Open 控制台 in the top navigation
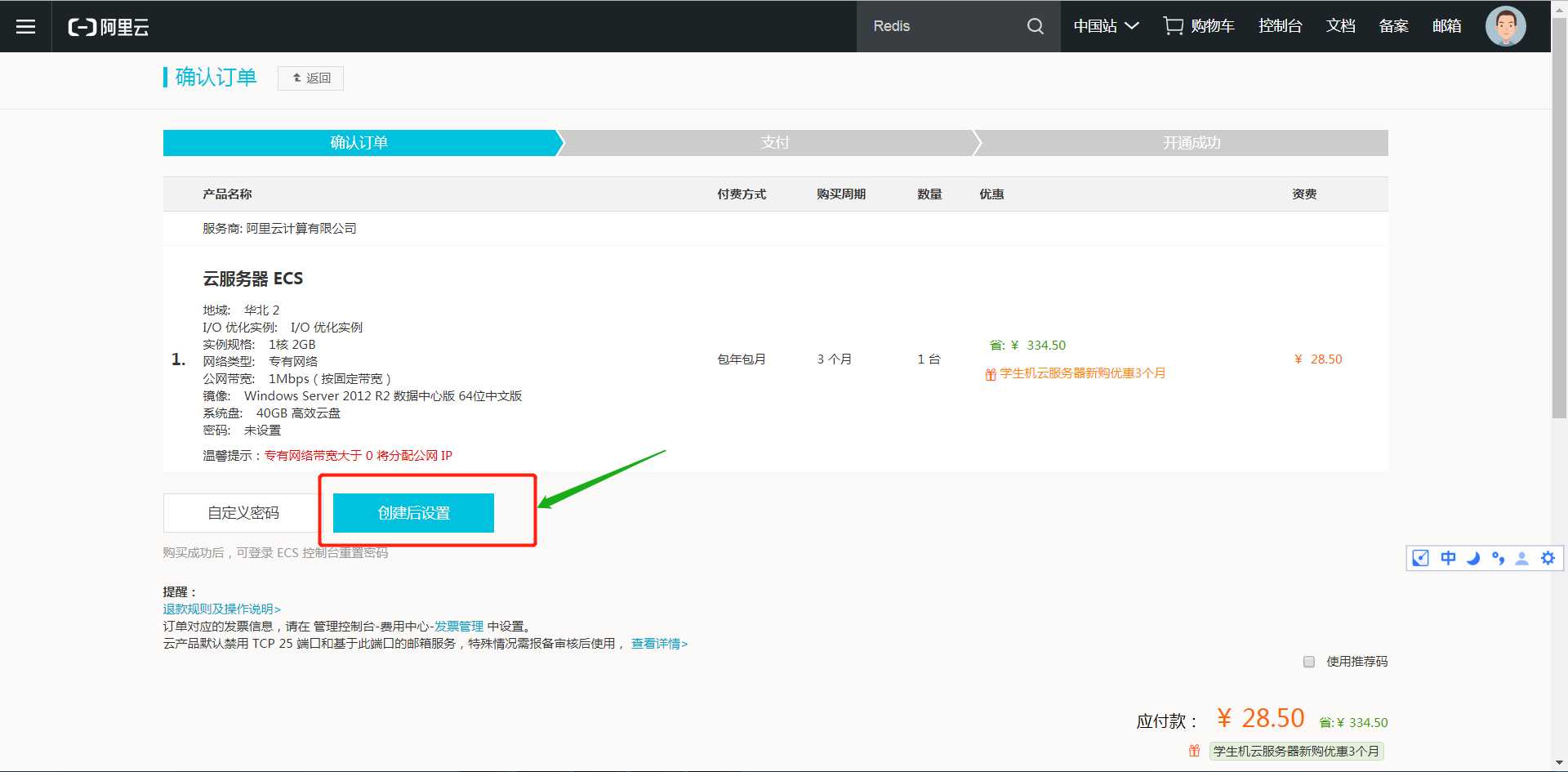The height and width of the screenshot is (772, 1568). tap(1280, 26)
